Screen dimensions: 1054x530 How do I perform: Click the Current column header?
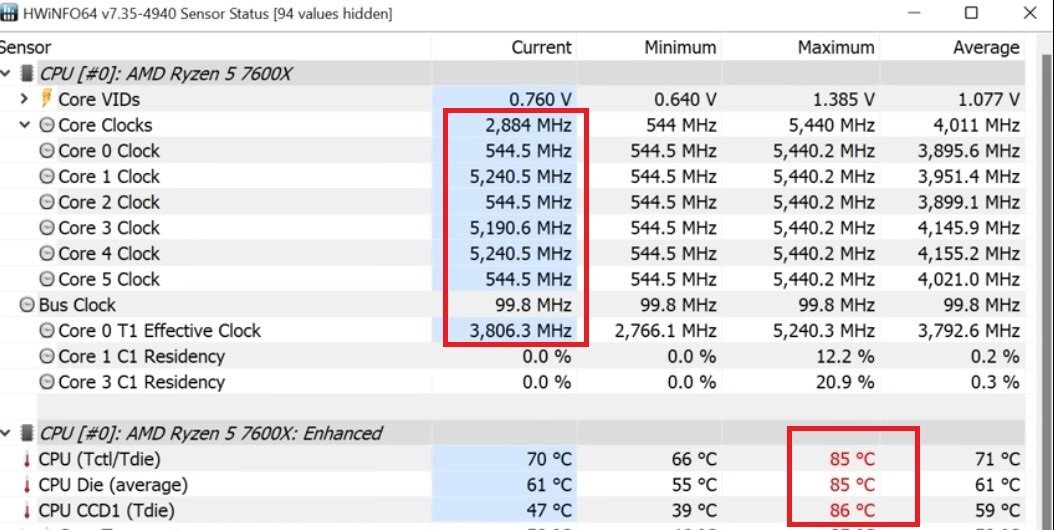pyautogui.click(x=541, y=48)
